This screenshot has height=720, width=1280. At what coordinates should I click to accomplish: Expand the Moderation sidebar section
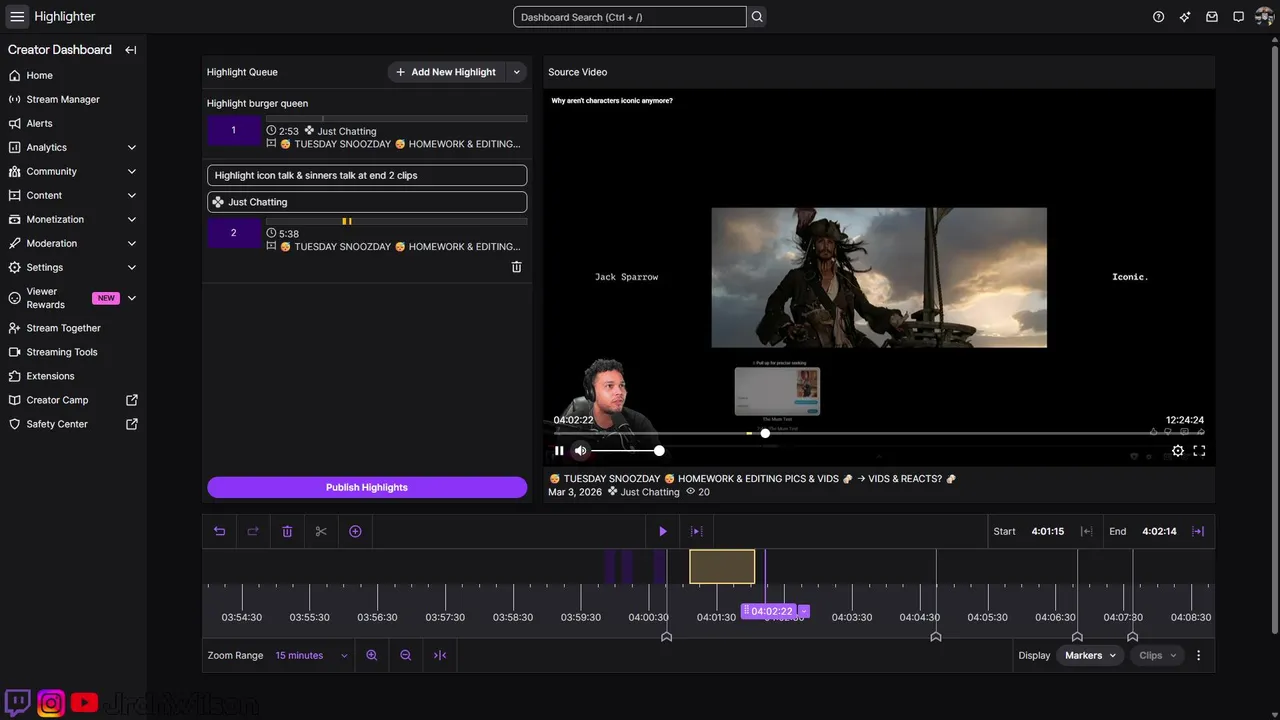[x=132, y=243]
